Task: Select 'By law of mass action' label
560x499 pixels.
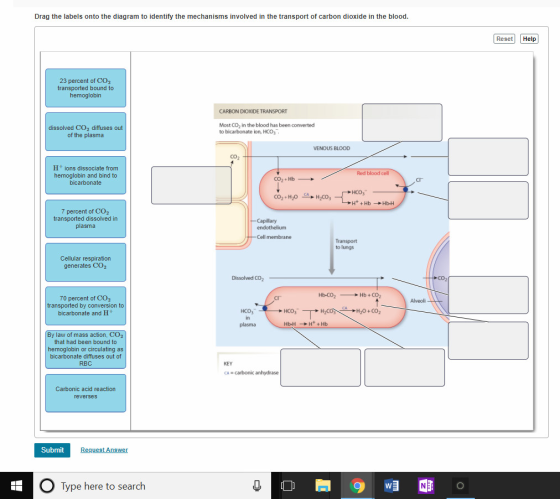Action: [x=86, y=349]
